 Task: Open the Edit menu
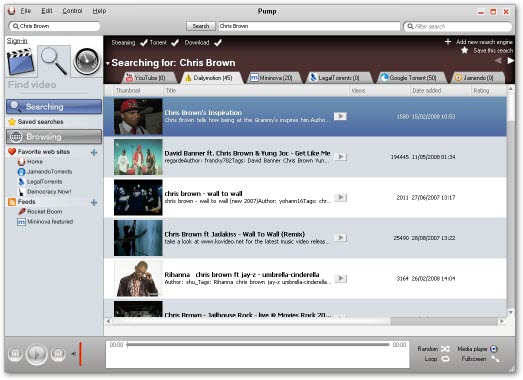click(x=47, y=11)
